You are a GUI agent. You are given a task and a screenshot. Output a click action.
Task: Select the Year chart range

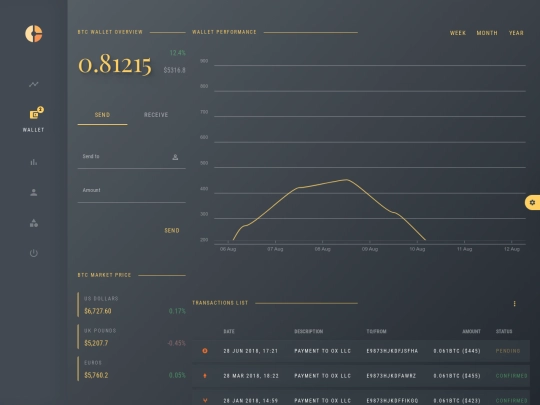(516, 33)
